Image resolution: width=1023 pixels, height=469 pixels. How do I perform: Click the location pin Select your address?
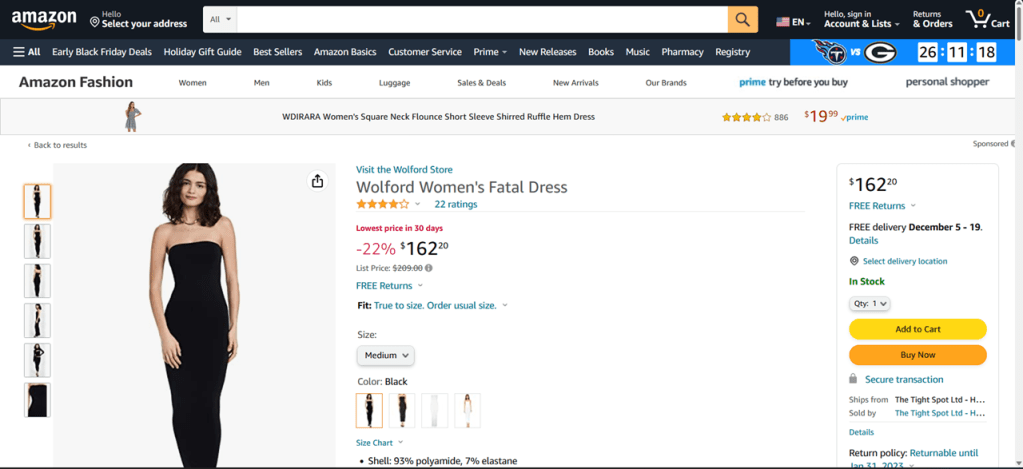(x=138, y=20)
